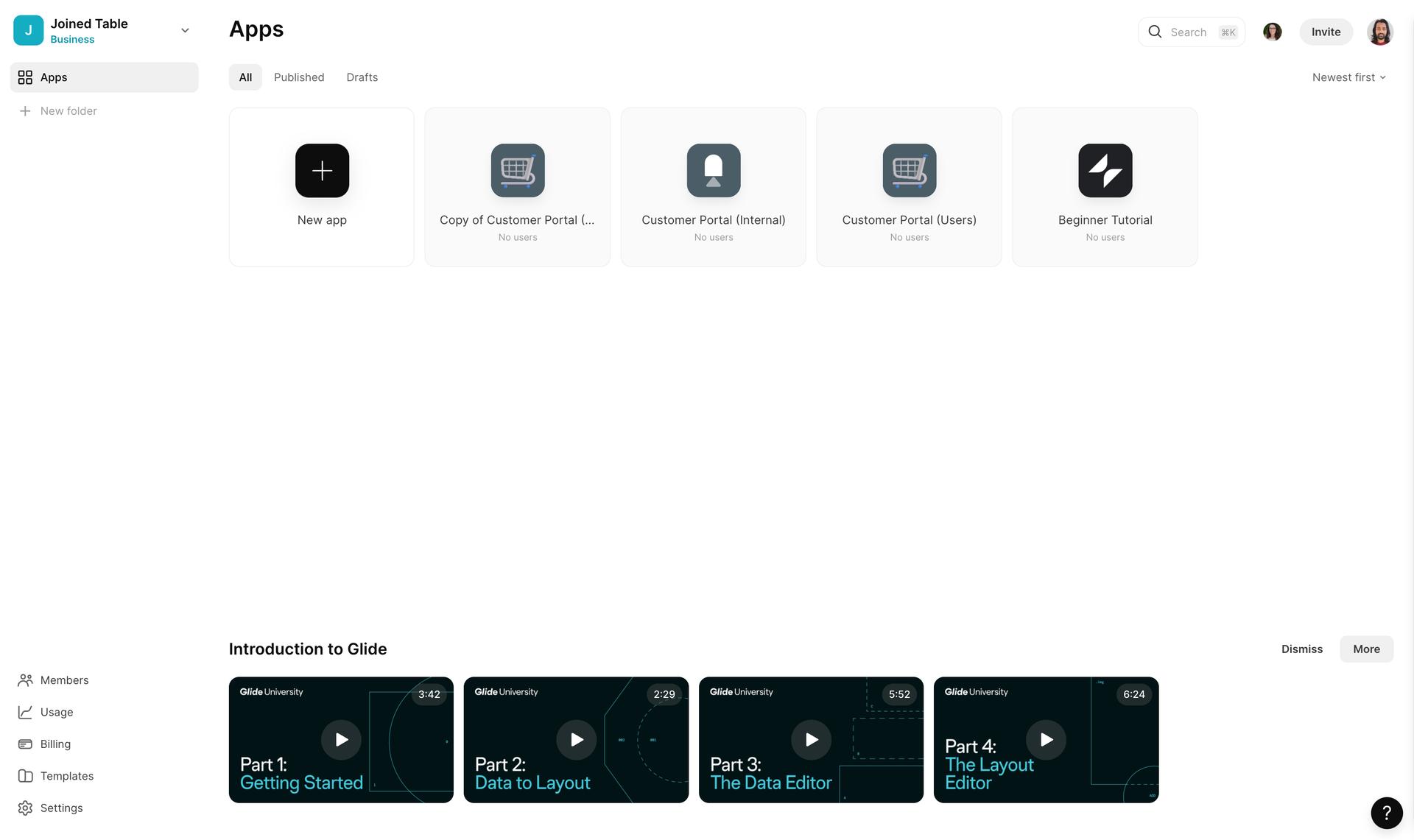This screenshot has height=840, width=1414.
Task: Open the user profile avatar menu
Action: pos(1379,32)
